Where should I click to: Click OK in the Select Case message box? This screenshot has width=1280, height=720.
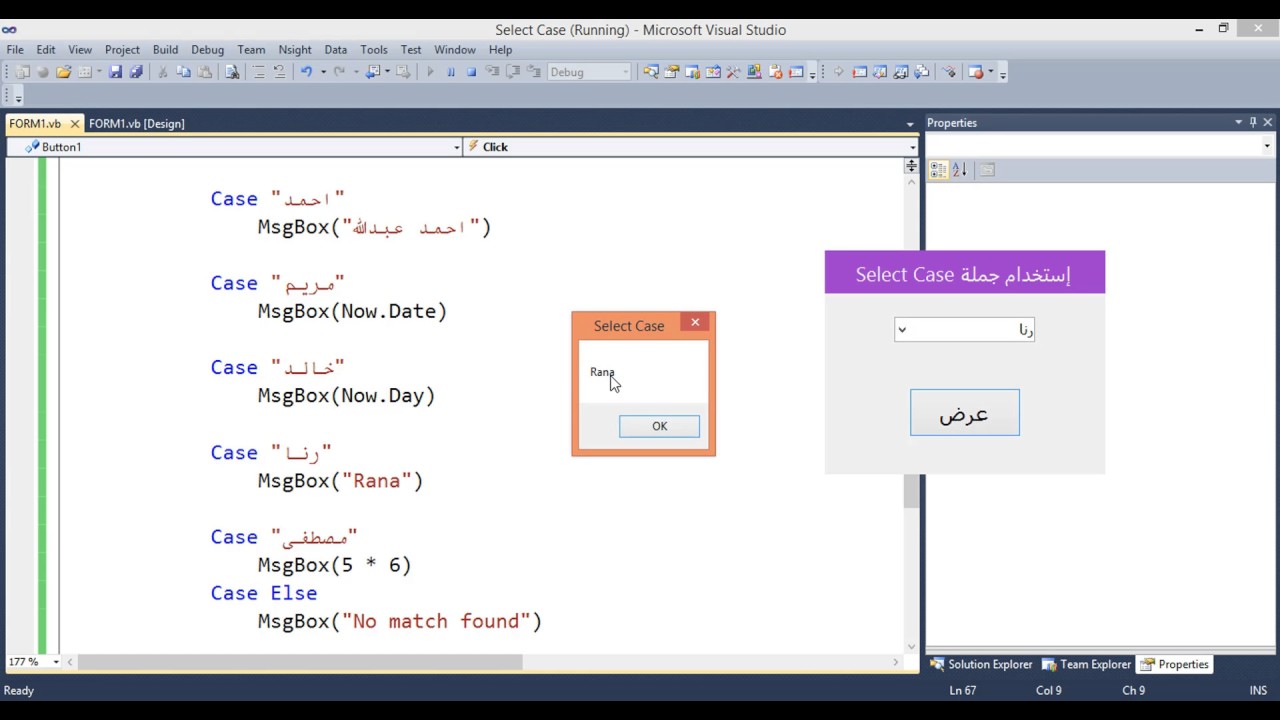coord(659,426)
